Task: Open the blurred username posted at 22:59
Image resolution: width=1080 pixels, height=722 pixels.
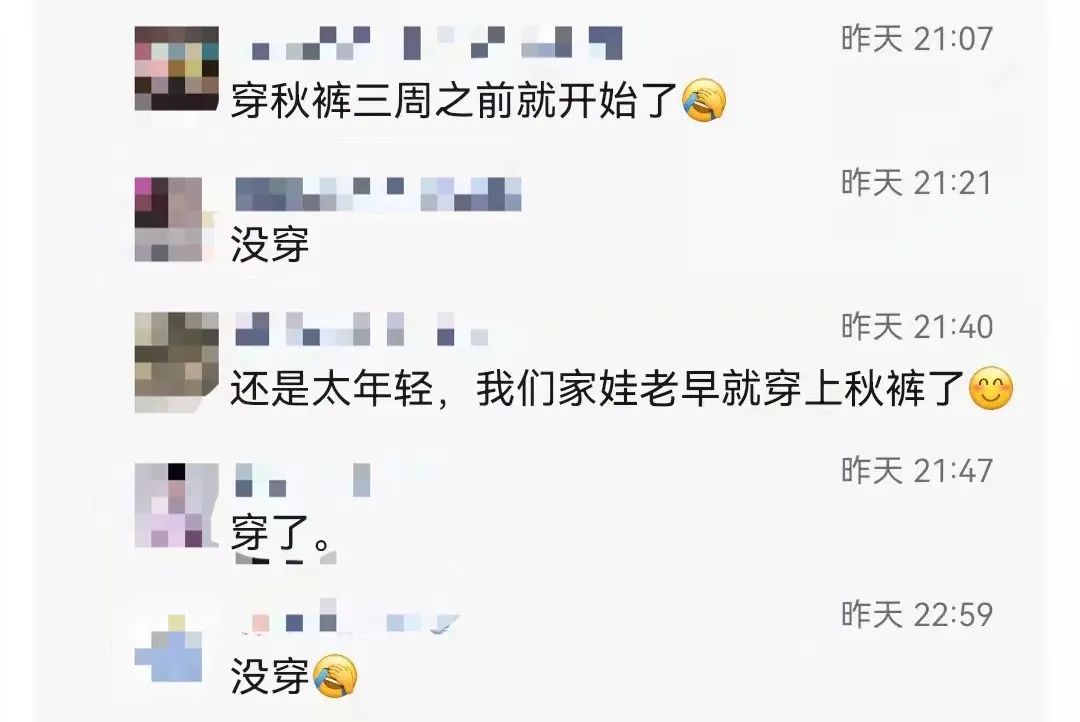Action: 351,617
